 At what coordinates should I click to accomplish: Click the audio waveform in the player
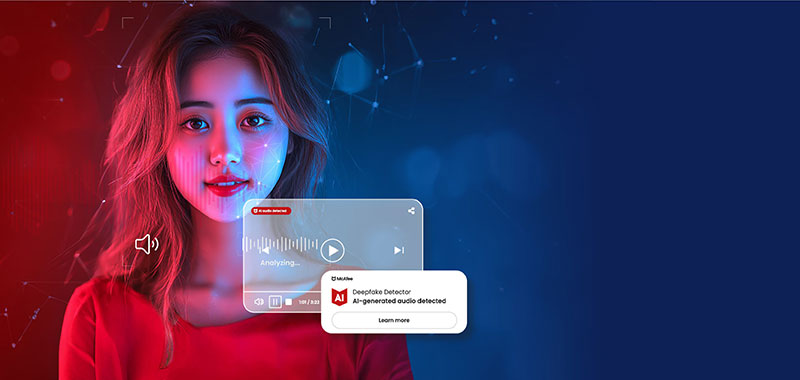coord(280,244)
